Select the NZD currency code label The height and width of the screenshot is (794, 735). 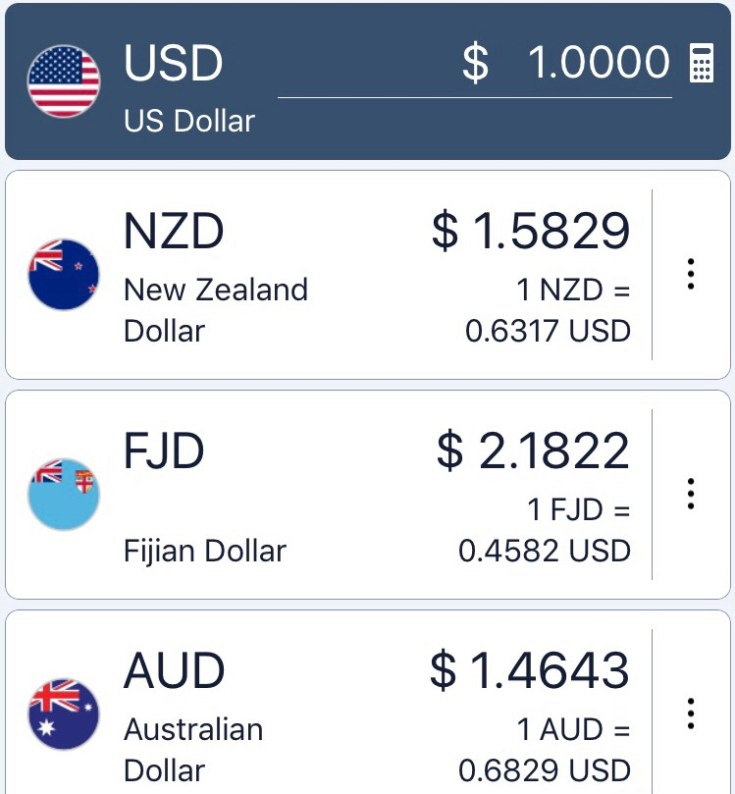pyautogui.click(x=174, y=232)
